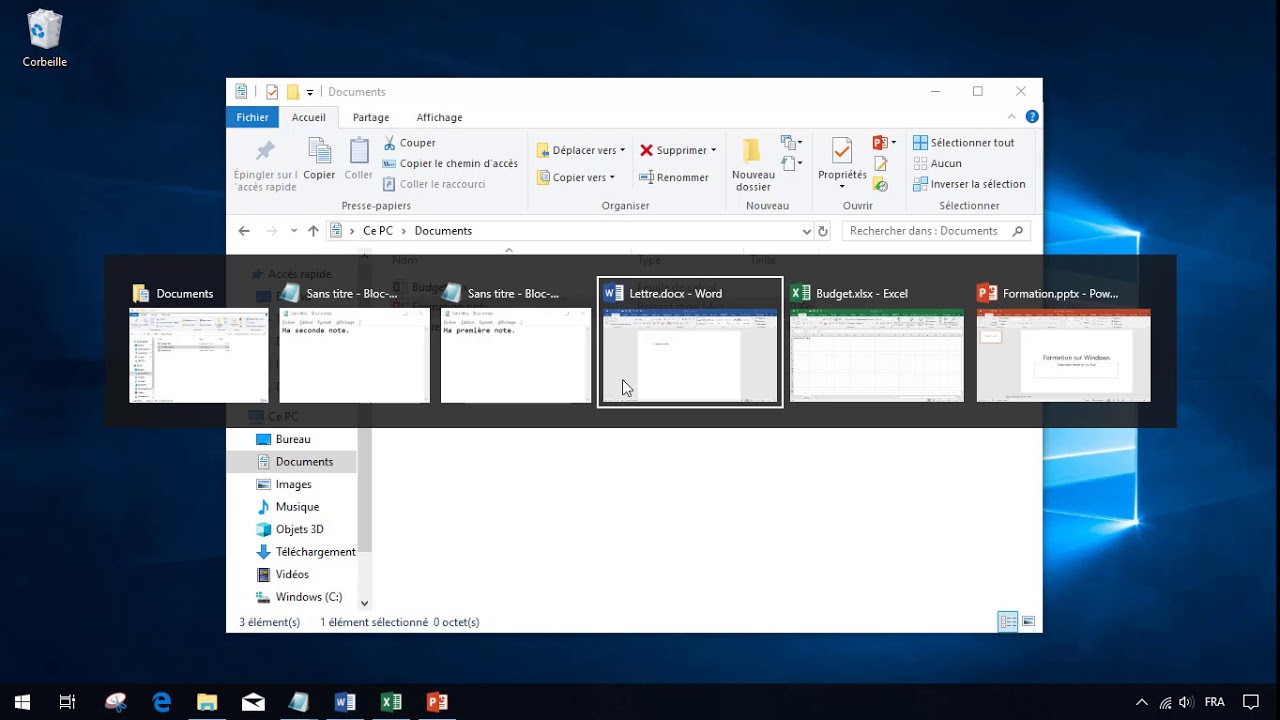Screen dimensions: 1280x720
Task: Click the Explorer help question mark icon
Action: tap(1032, 117)
